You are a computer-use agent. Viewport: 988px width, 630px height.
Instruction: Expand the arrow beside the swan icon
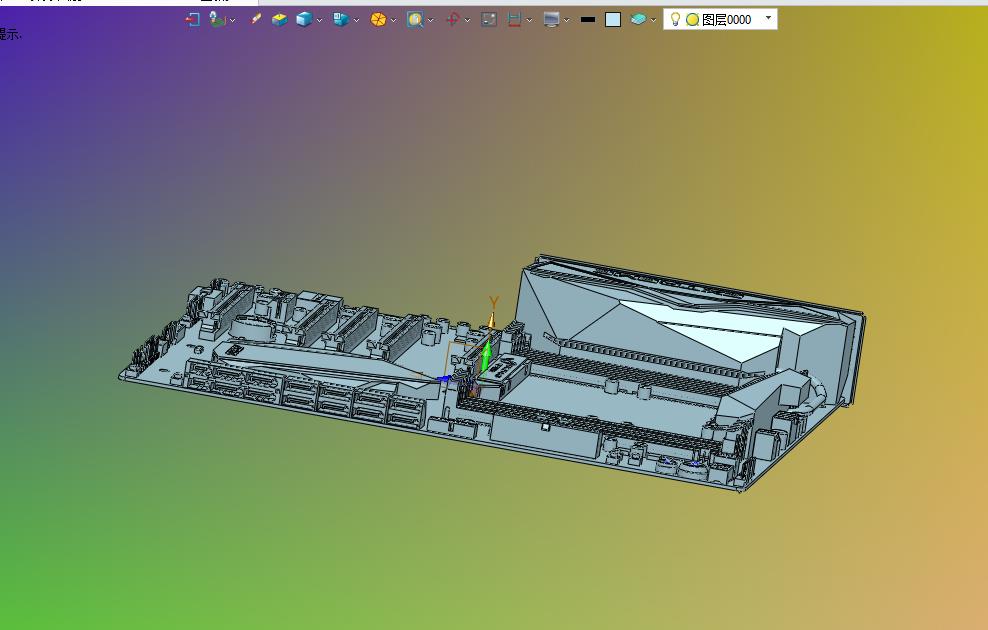pos(233,20)
